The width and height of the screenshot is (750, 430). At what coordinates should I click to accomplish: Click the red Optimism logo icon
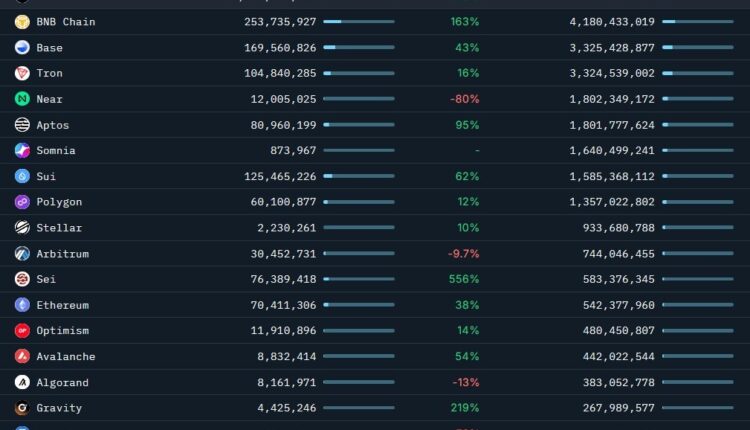coord(22,330)
